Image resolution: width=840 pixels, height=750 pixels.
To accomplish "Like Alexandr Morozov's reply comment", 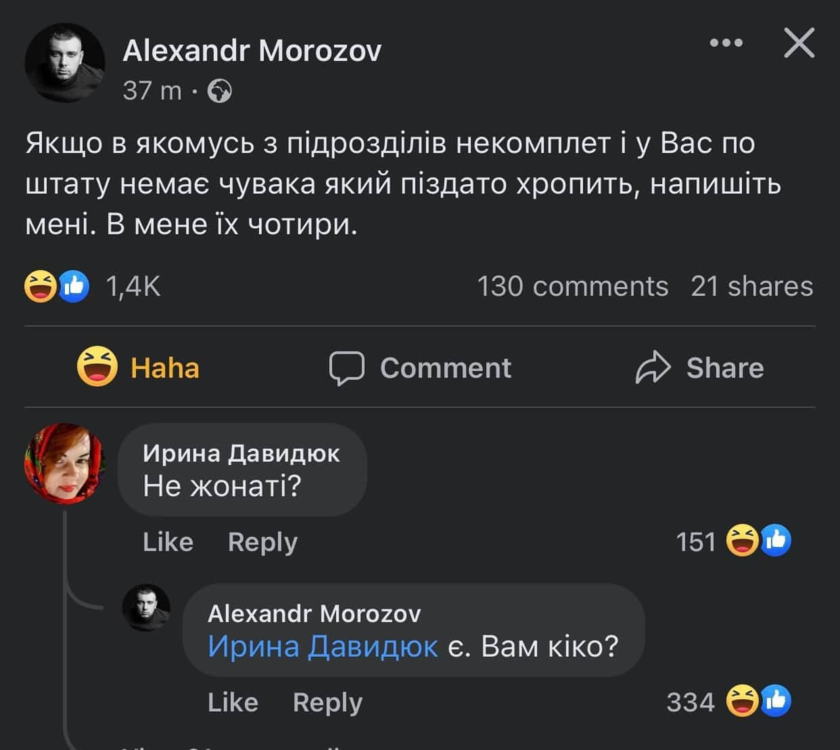I will click(x=232, y=702).
